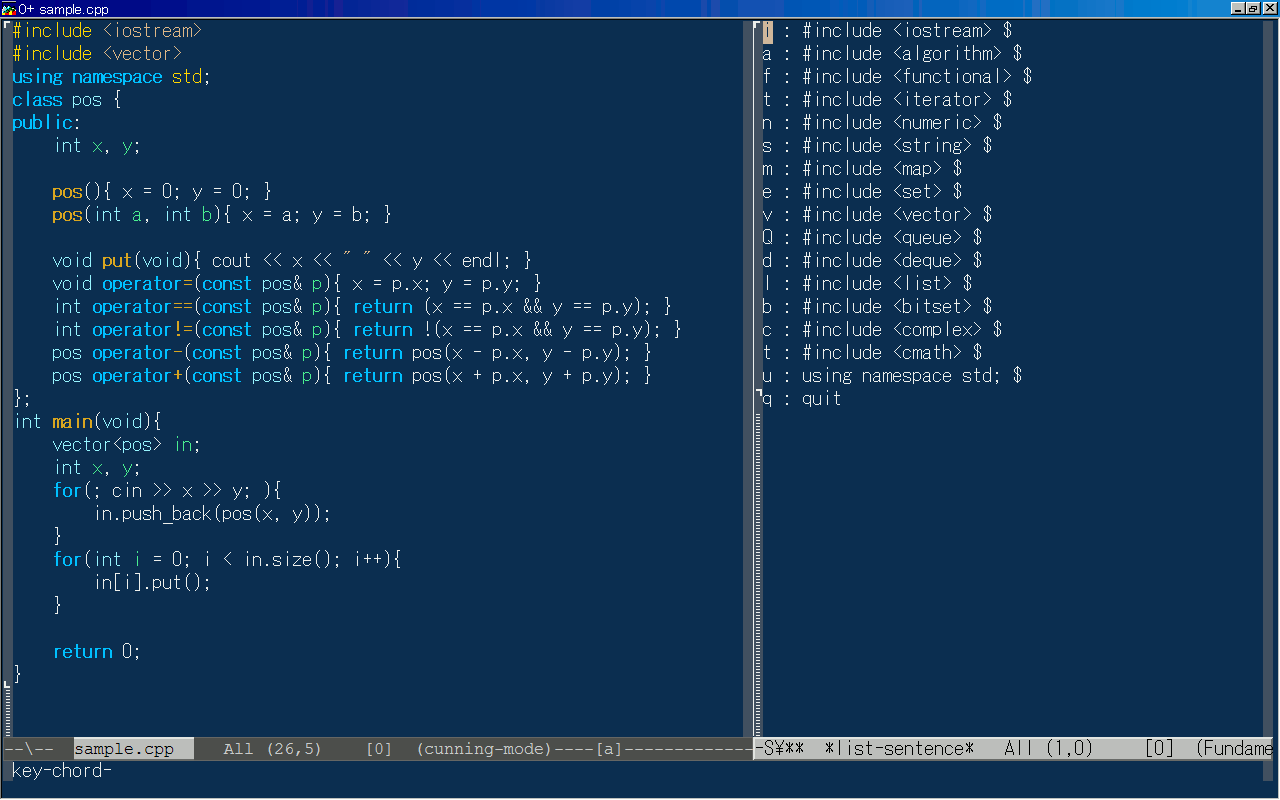Click the 'int main(void){' code line

click(87, 422)
